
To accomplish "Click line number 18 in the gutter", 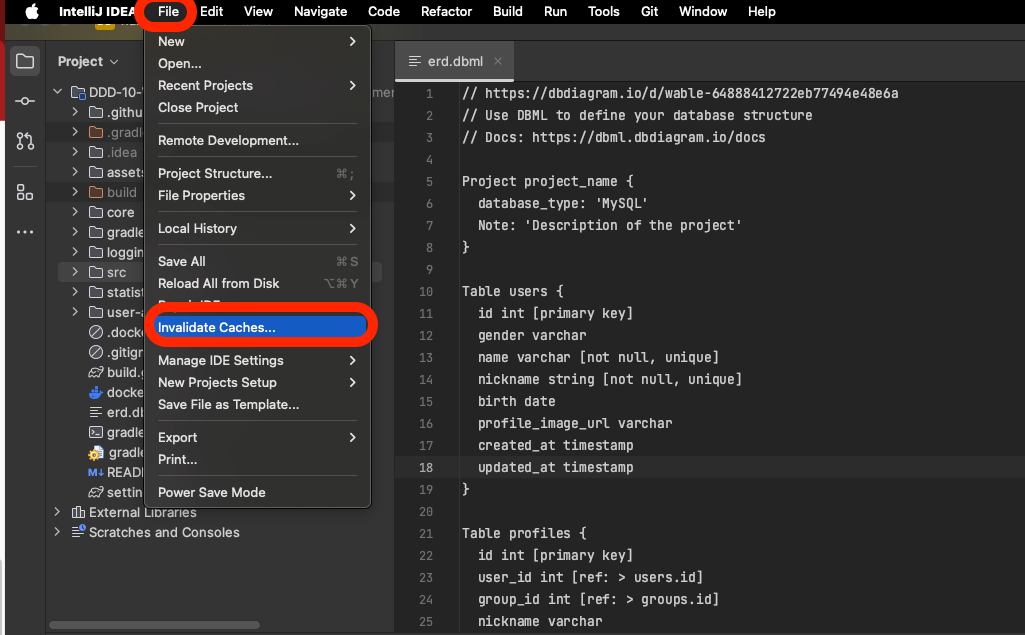I will coord(426,468).
